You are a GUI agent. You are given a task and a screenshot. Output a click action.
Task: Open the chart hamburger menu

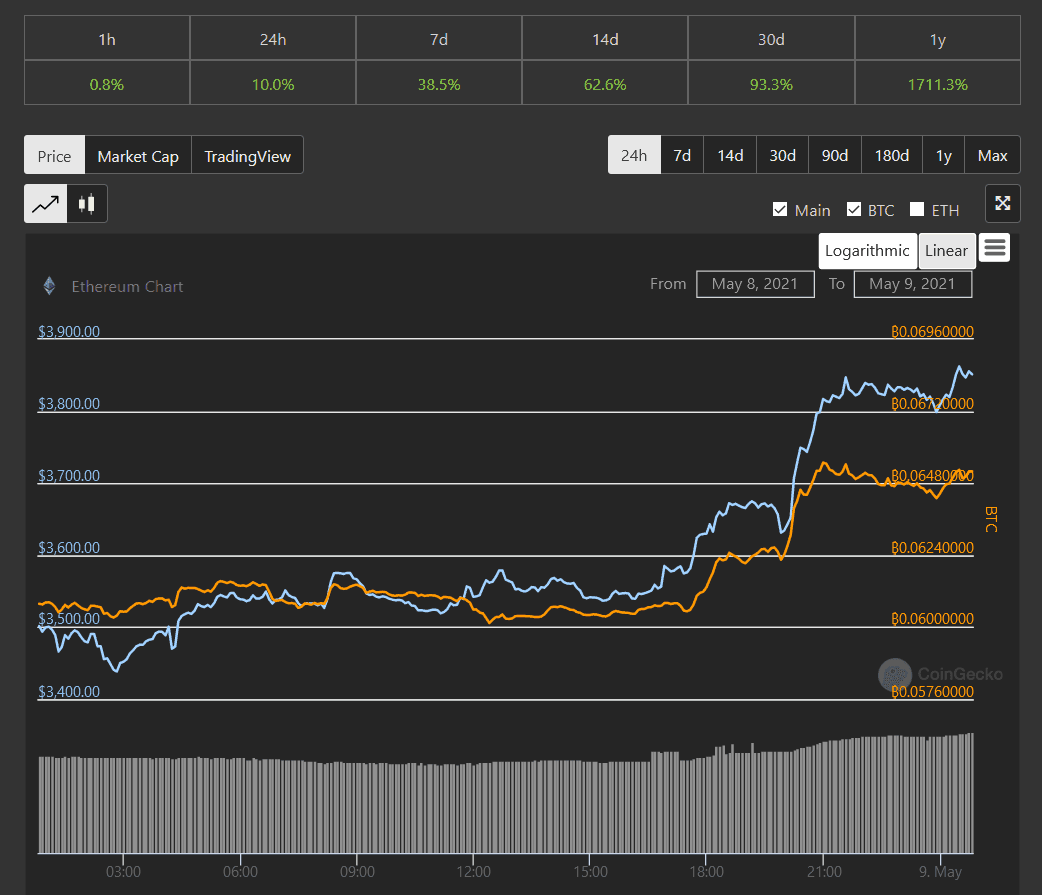(x=994, y=248)
